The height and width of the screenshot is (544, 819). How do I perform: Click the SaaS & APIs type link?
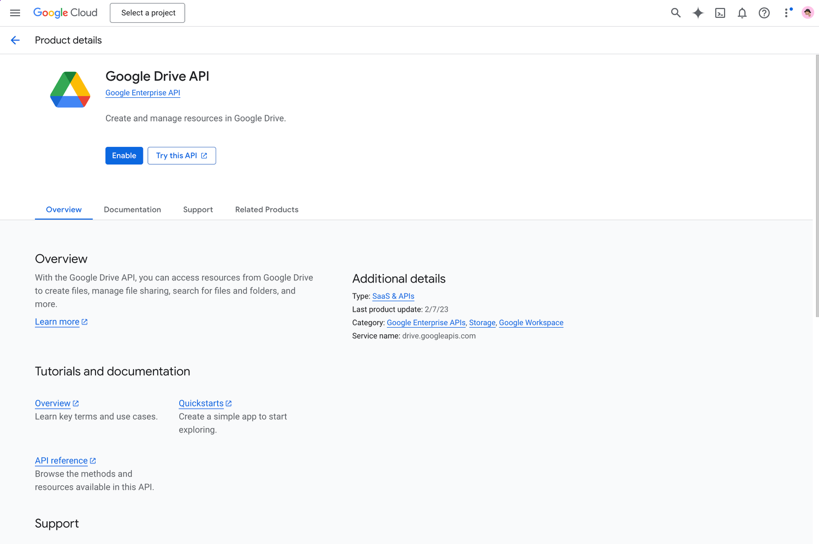tap(393, 297)
